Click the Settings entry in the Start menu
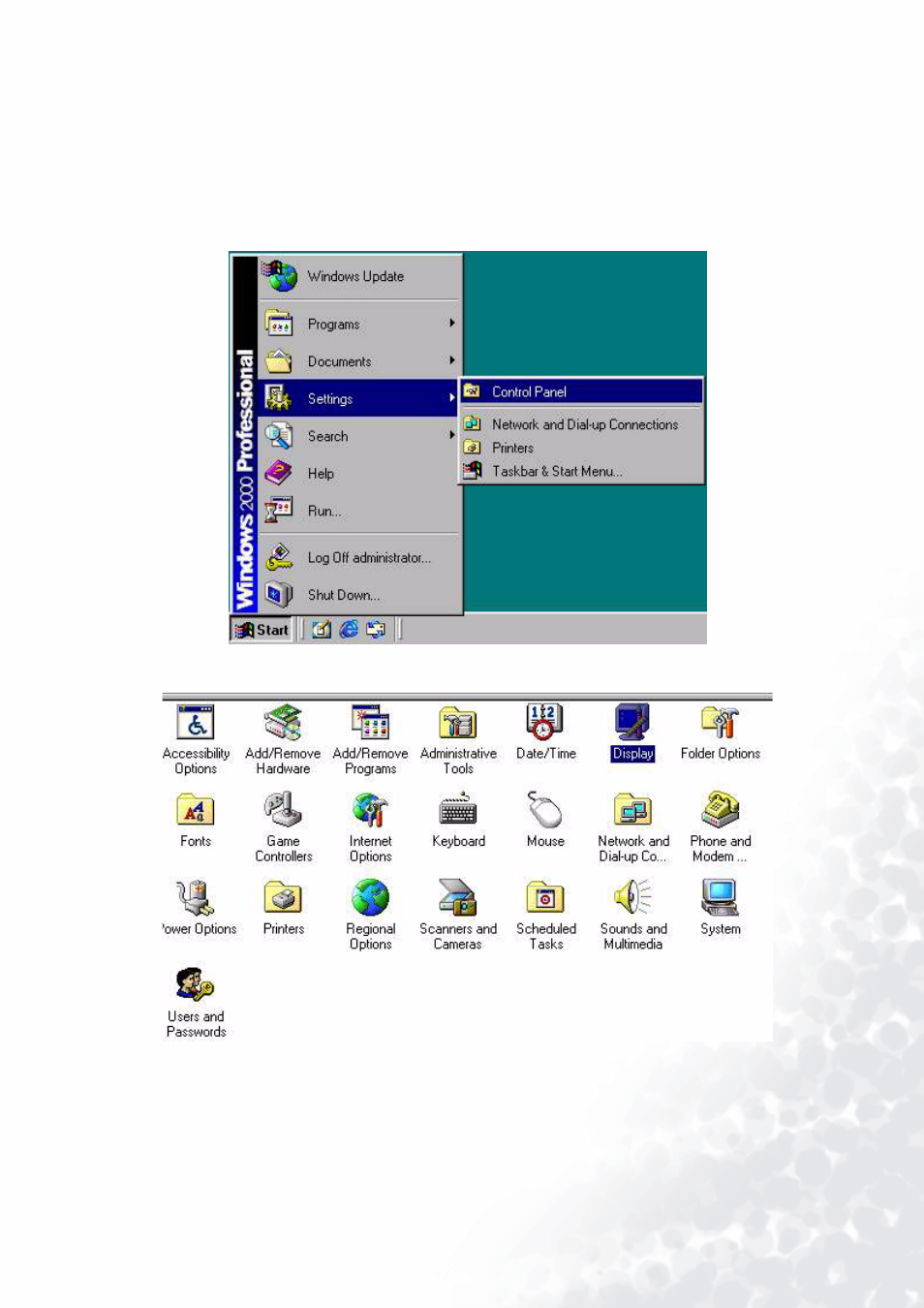Screen dimensions: 924x1308 [x=360, y=398]
